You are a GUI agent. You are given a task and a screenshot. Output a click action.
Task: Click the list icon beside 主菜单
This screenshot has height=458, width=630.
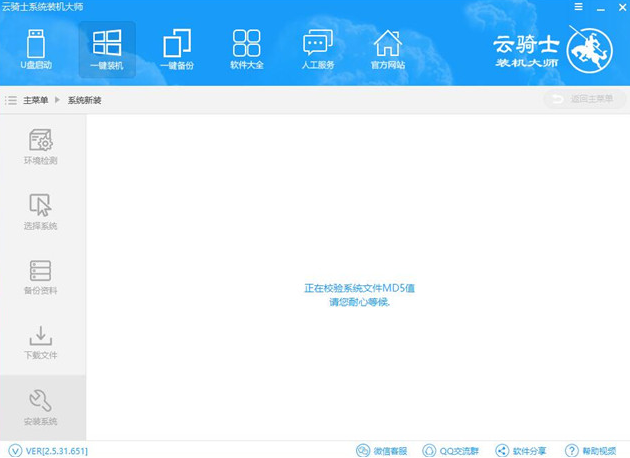11,100
